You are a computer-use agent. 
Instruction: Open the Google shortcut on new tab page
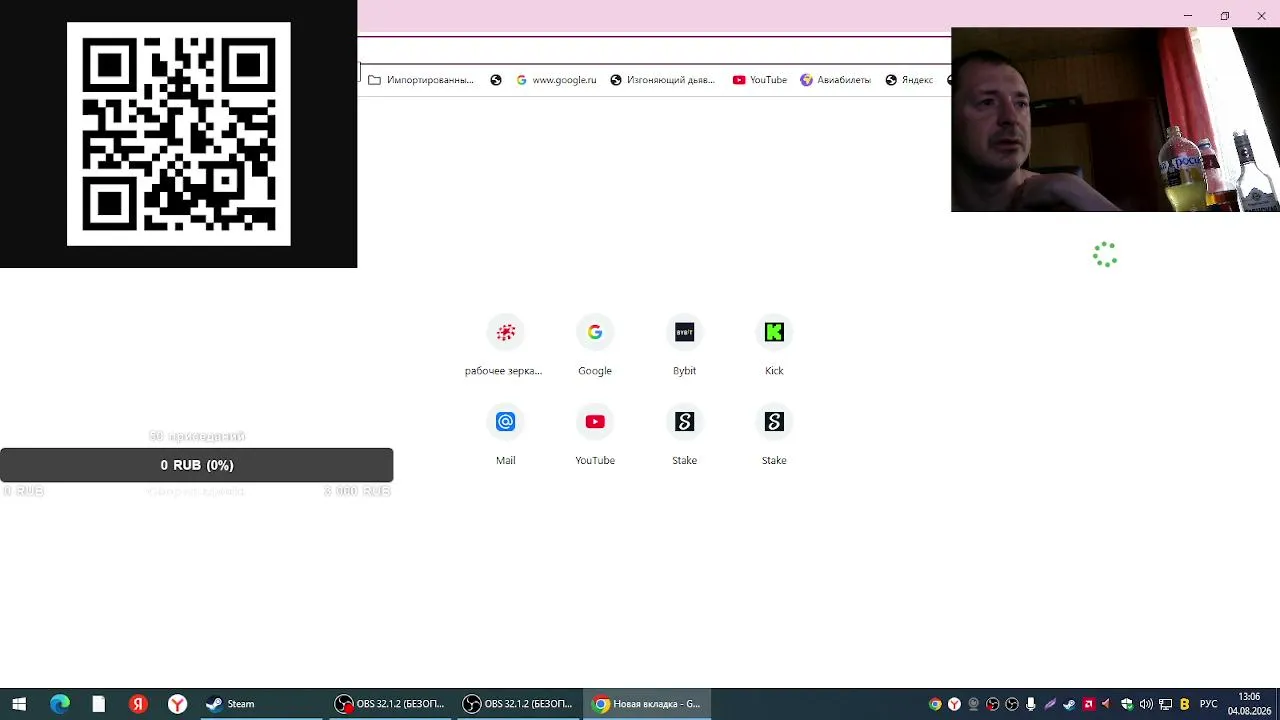pos(595,346)
